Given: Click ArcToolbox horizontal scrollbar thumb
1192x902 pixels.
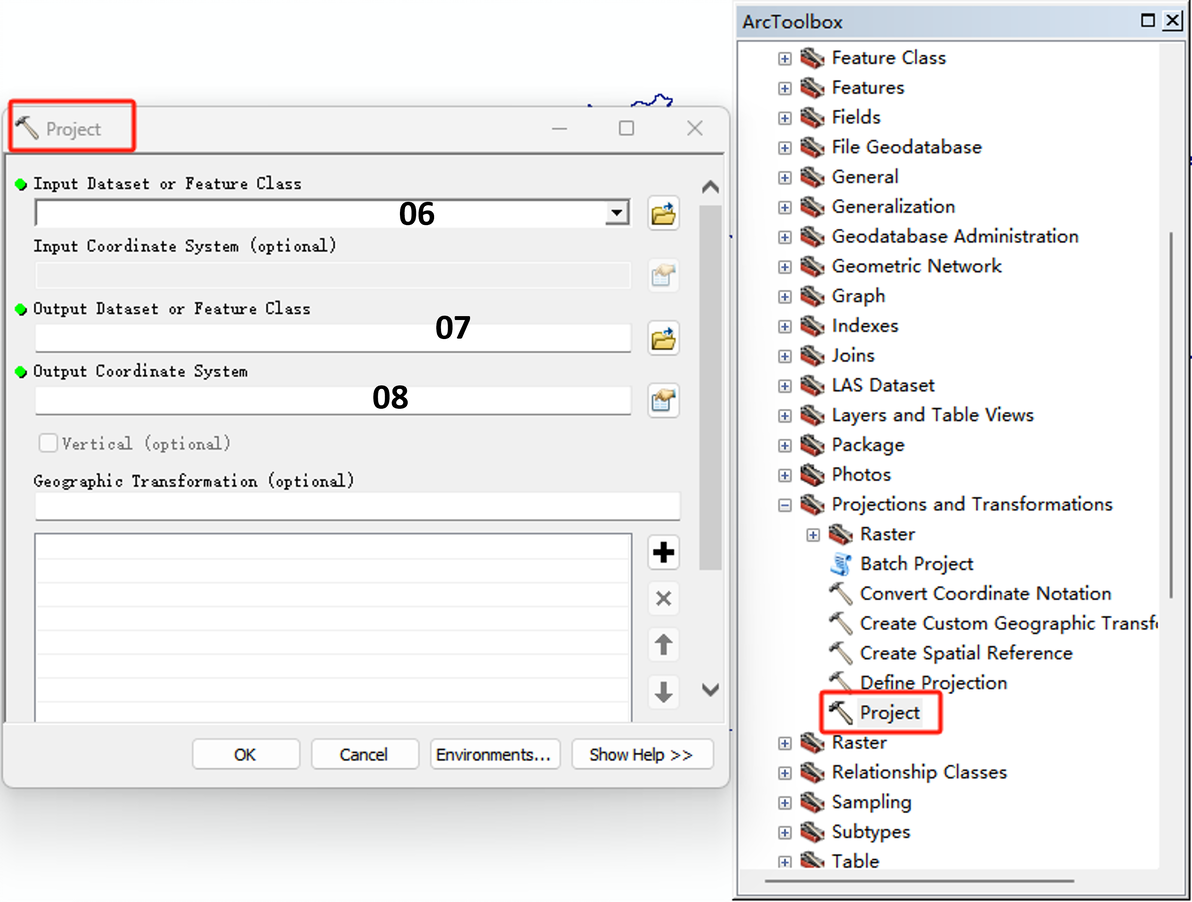Looking at the screenshot, I should coord(919,881).
